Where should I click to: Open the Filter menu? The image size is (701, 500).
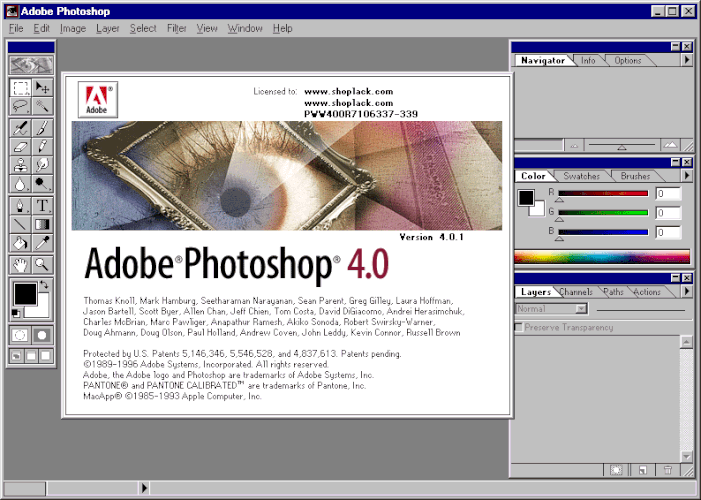(177, 28)
